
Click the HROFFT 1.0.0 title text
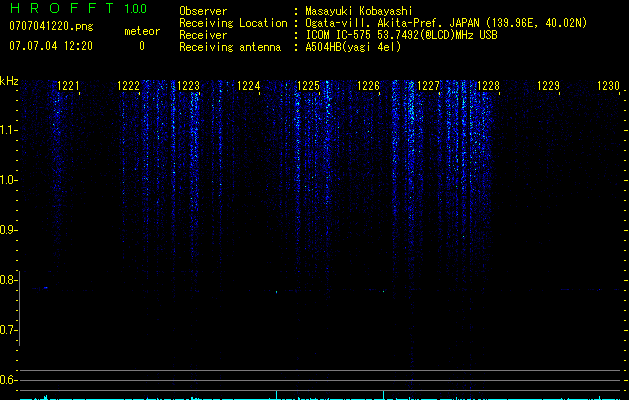coord(78,8)
